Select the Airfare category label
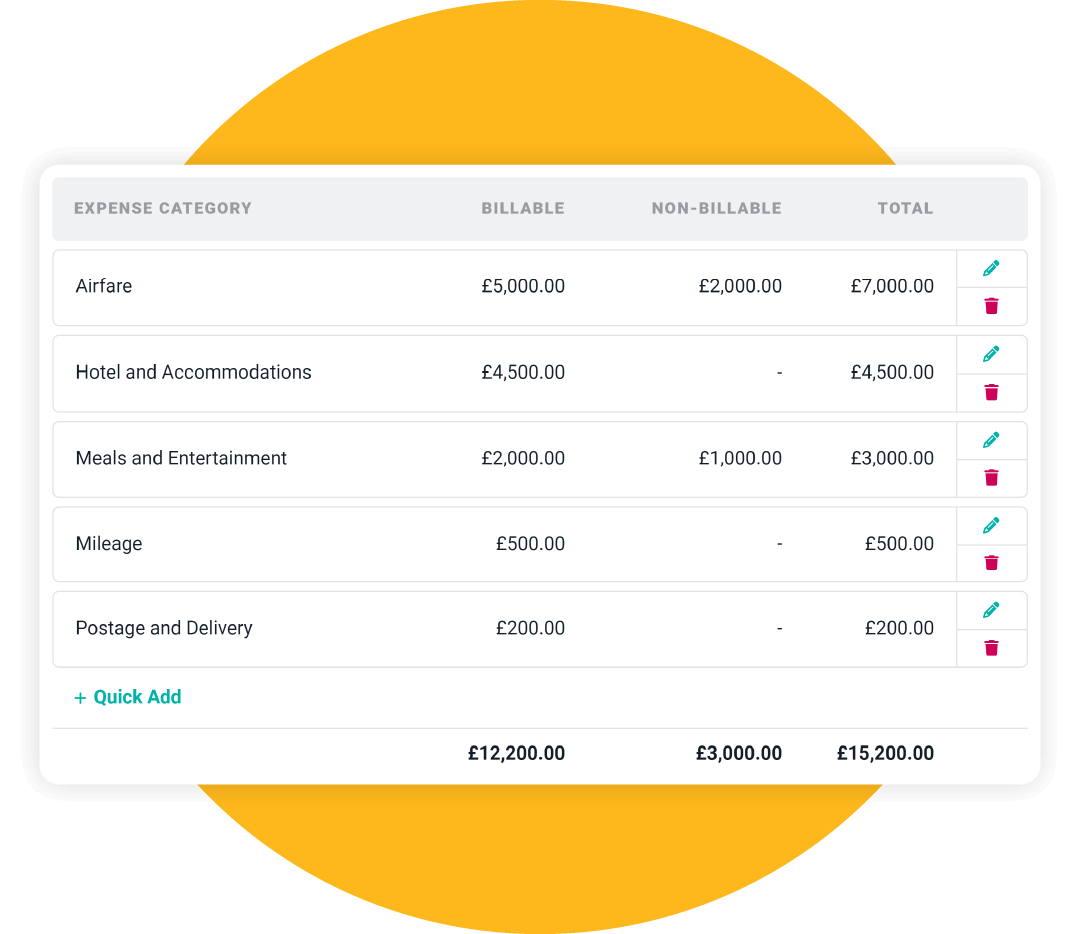 click(x=104, y=286)
